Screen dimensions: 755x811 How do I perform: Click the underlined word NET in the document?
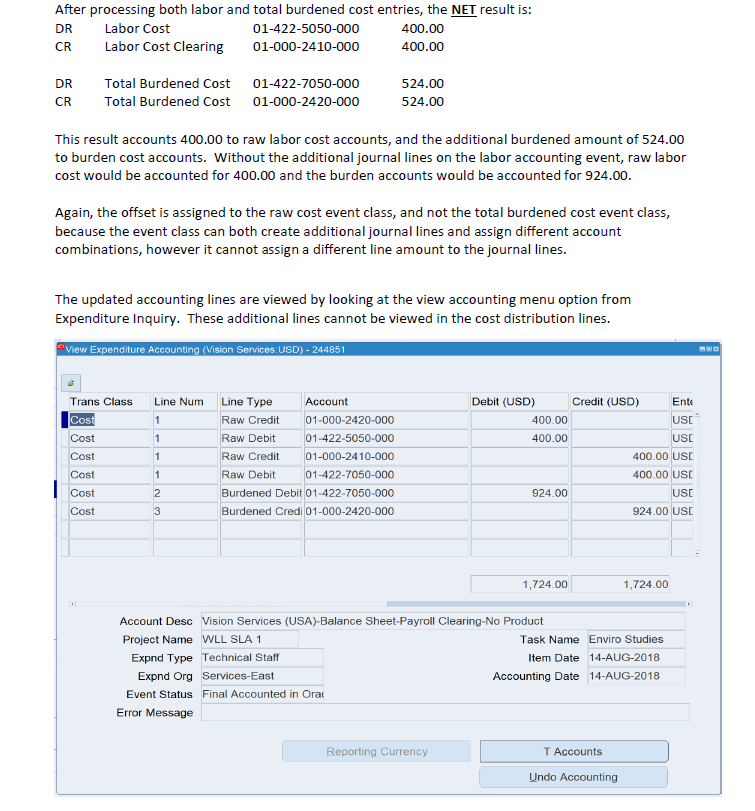tap(463, 10)
